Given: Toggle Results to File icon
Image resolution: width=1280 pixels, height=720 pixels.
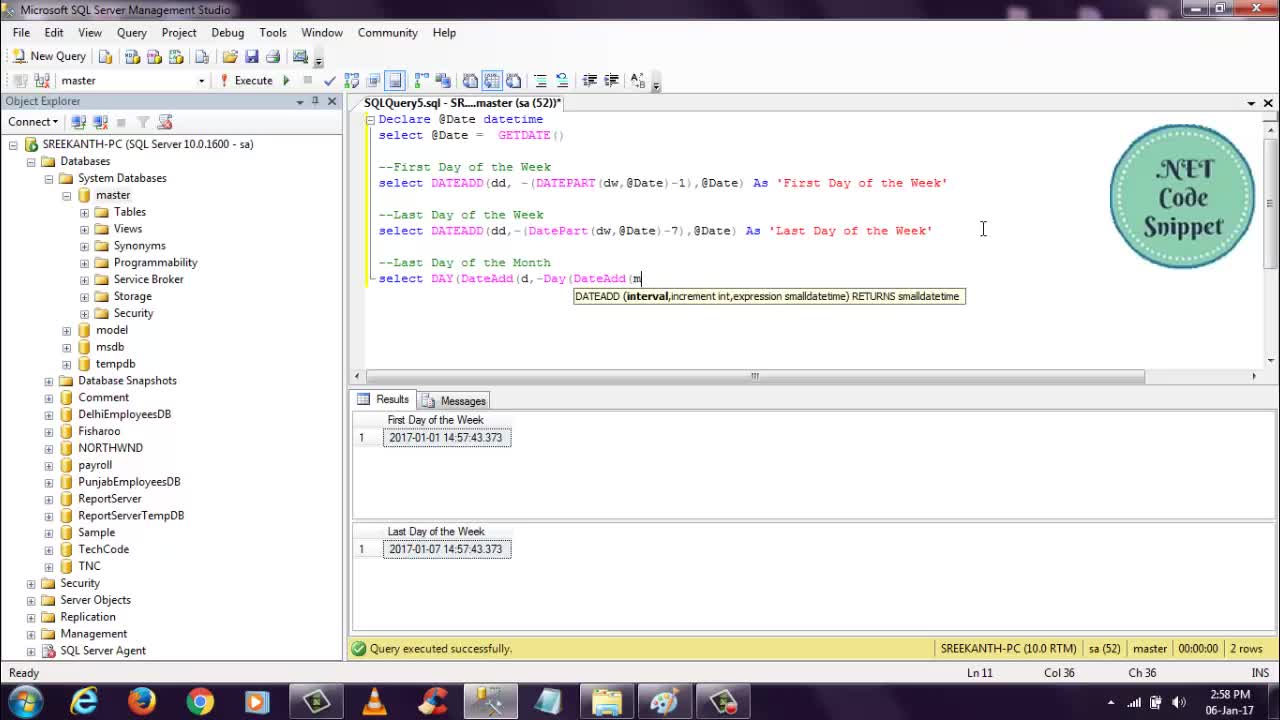Looking at the screenshot, I should tap(513, 80).
